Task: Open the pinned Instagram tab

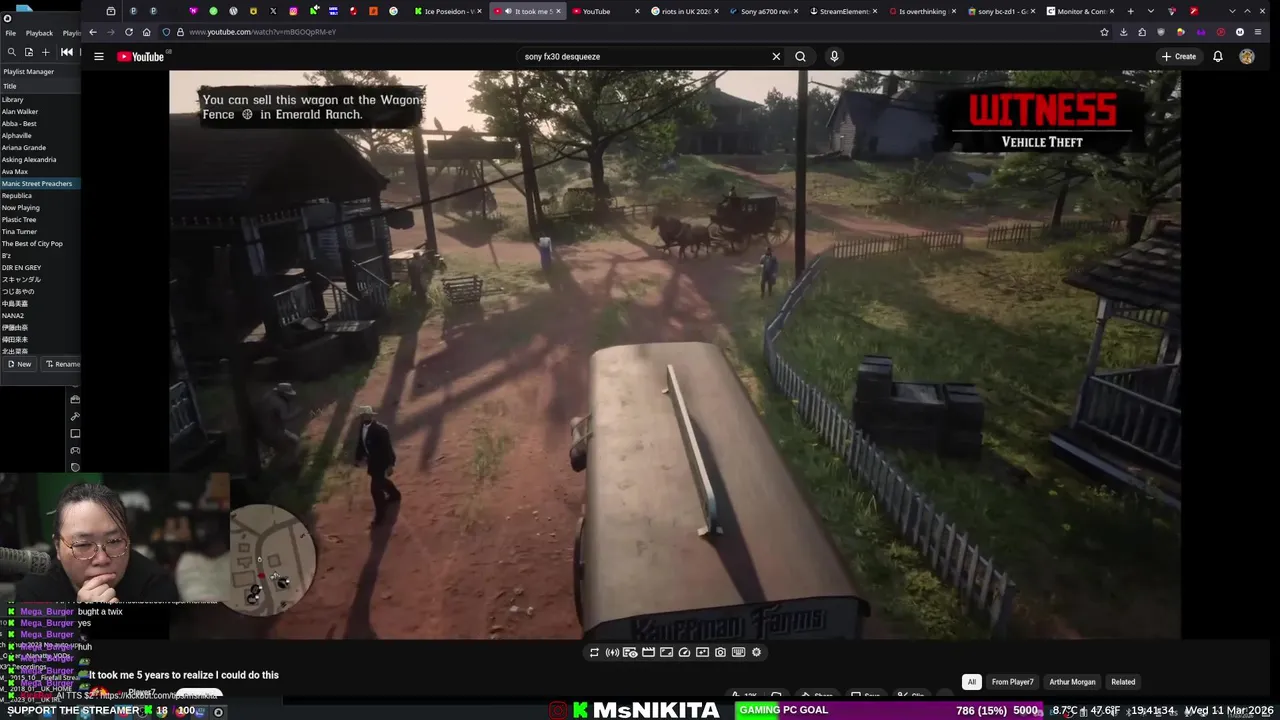Action: point(293,11)
